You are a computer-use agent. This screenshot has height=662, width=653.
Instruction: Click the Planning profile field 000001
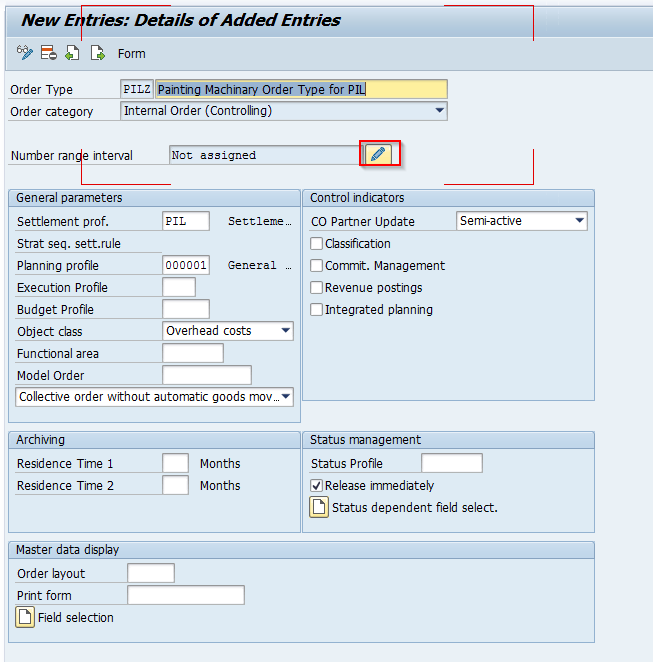pyautogui.click(x=186, y=265)
